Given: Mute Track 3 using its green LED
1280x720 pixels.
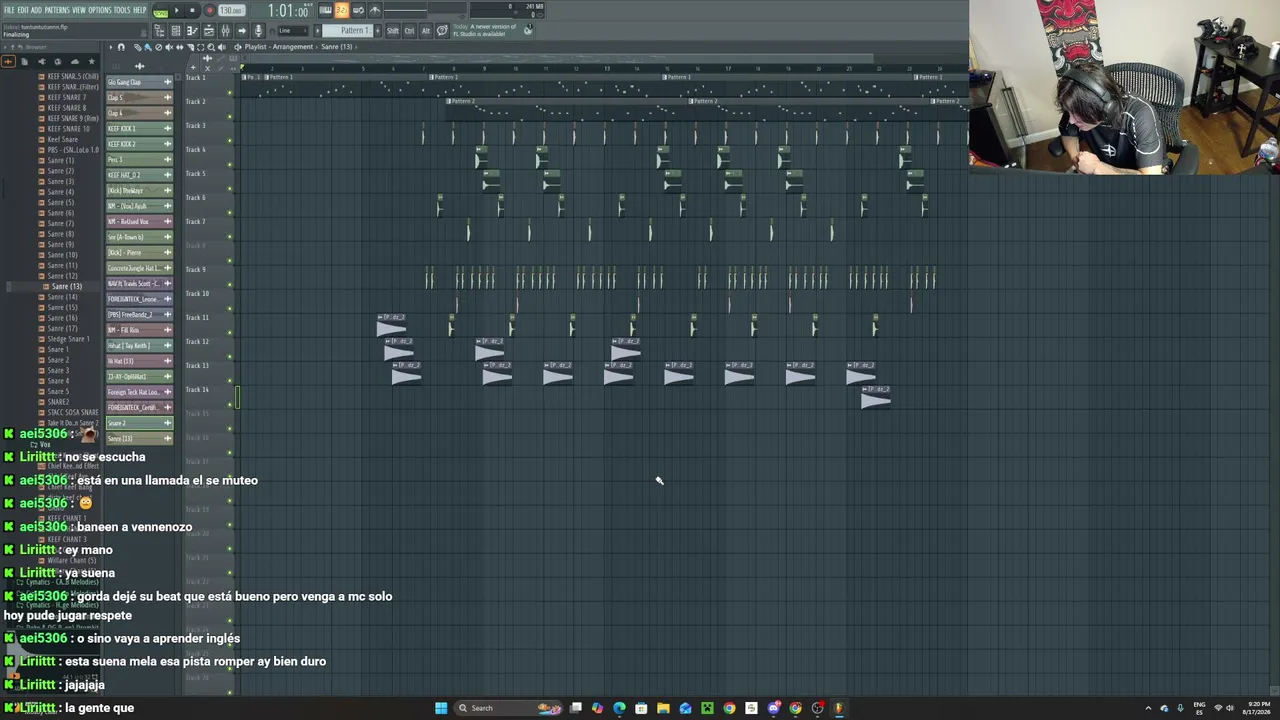Looking at the screenshot, I should 230,142.
